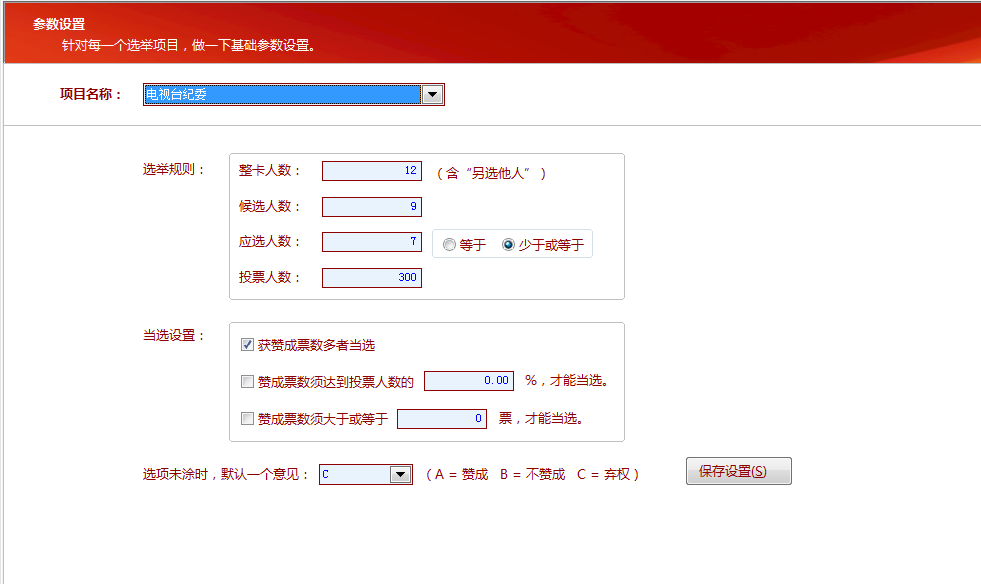
Task: Choose the 少于或等于 radio option
Action: tap(508, 245)
